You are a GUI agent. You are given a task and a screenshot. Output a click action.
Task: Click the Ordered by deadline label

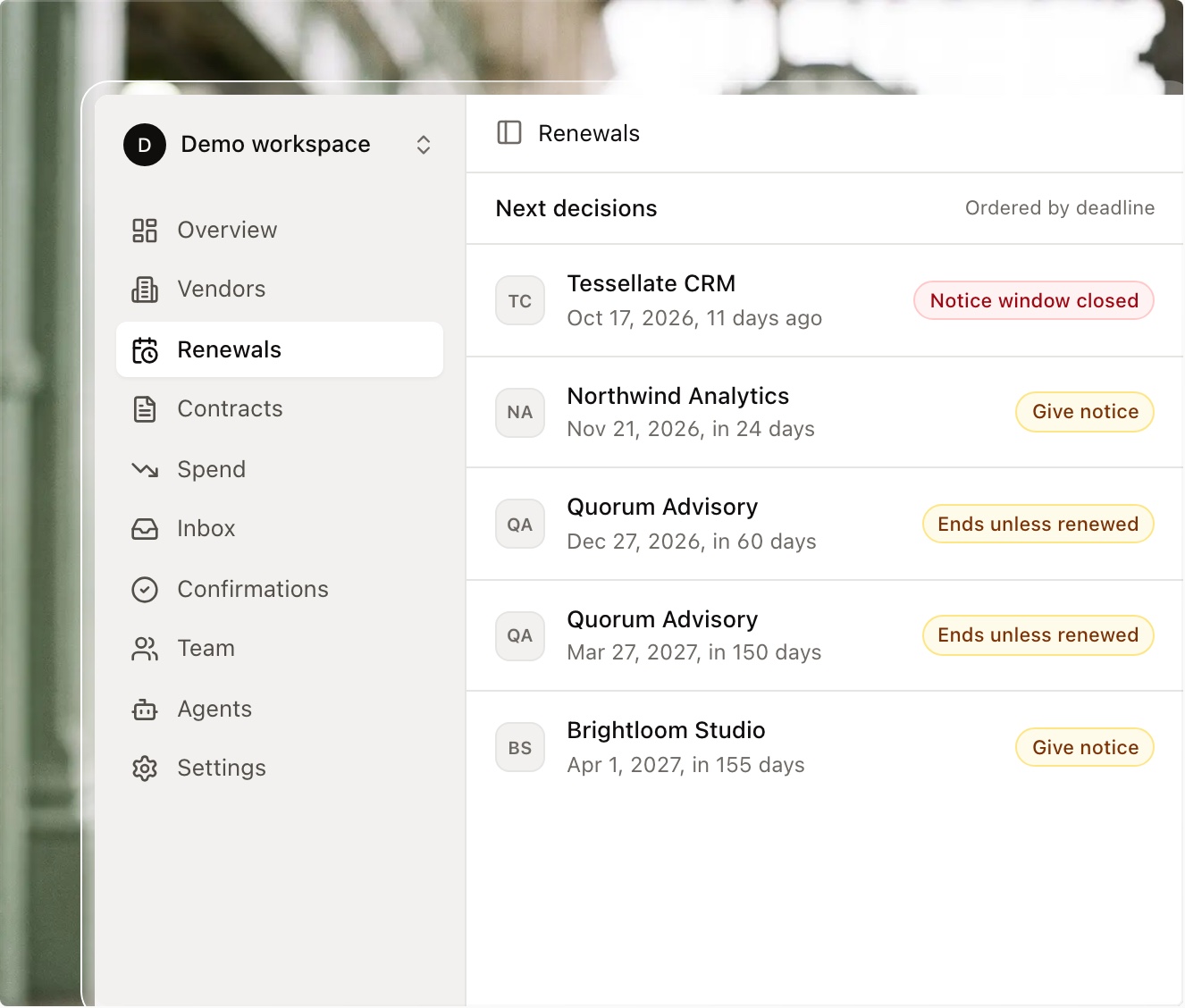[1060, 208]
